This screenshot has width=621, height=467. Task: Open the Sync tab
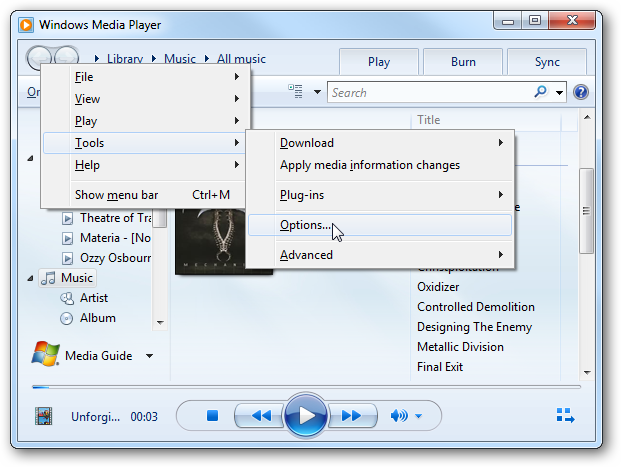point(547,62)
